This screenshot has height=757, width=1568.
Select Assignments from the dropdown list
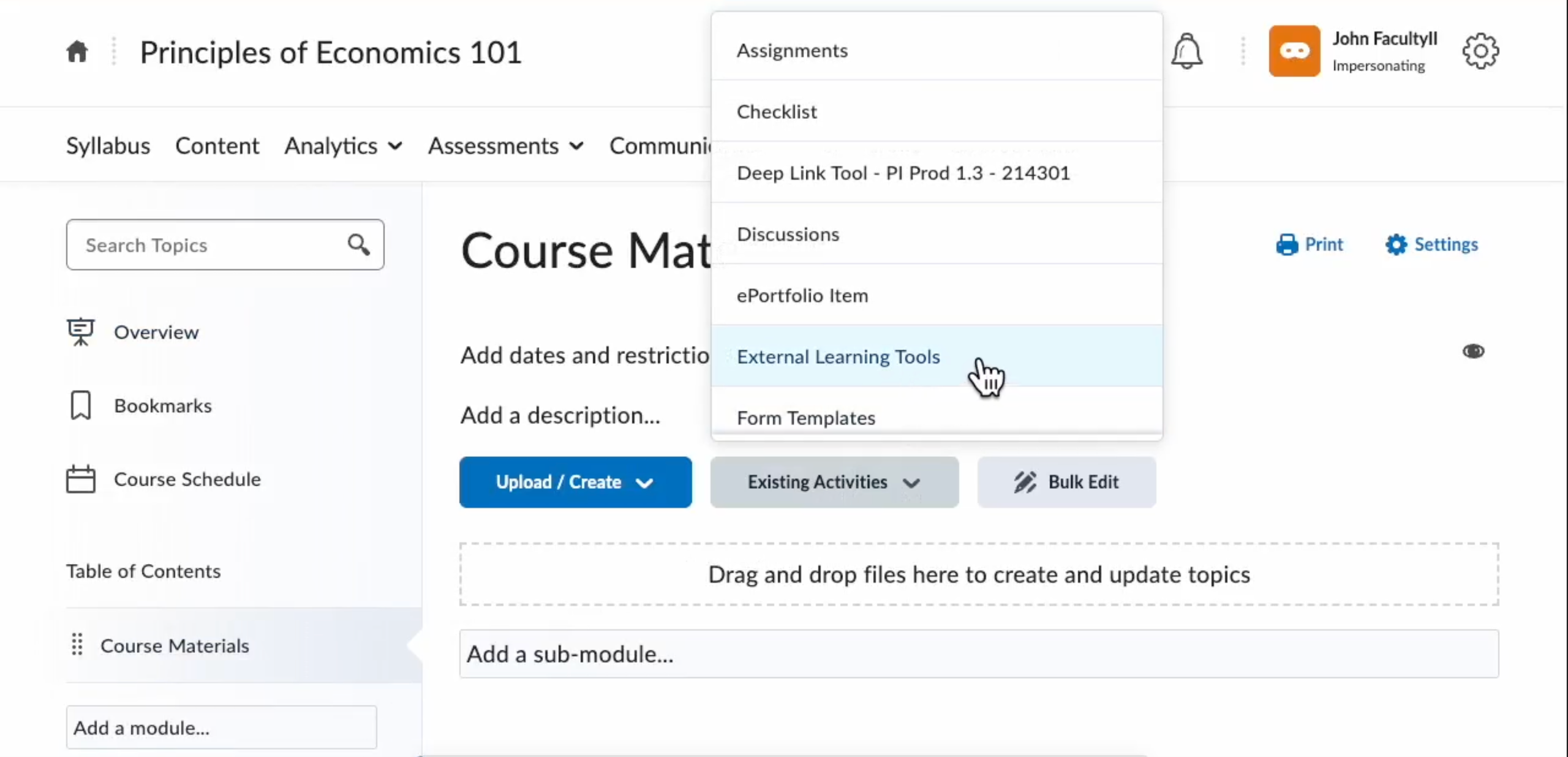[x=937, y=50]
